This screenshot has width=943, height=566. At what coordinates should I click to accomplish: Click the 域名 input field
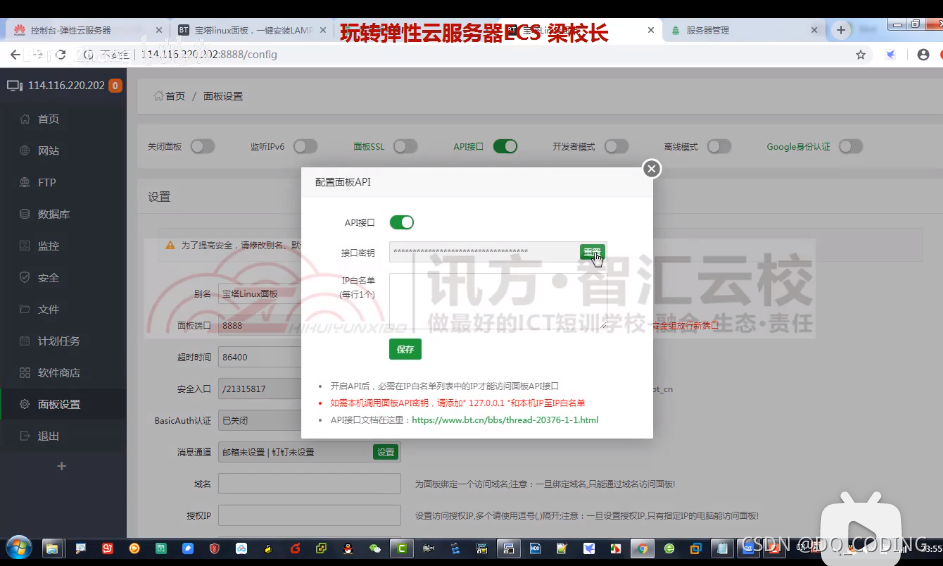[x=309, y=484]
